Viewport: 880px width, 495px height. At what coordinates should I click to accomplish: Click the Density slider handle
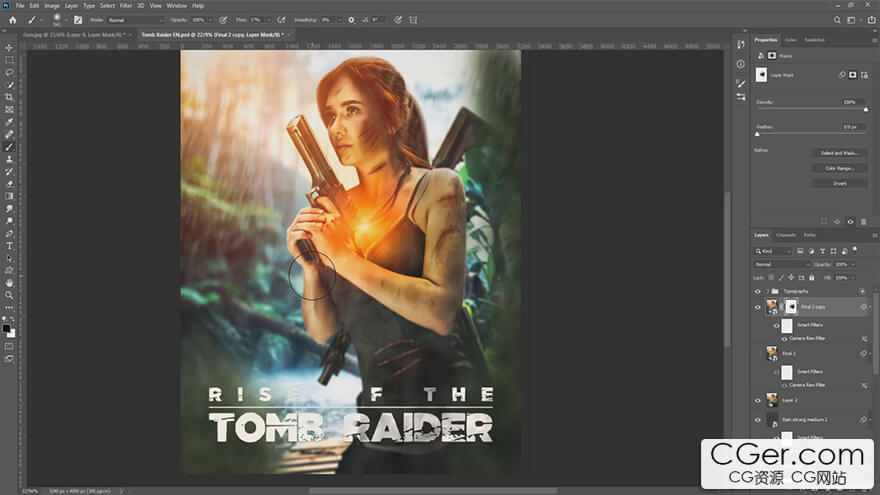[x=866, y=109]
